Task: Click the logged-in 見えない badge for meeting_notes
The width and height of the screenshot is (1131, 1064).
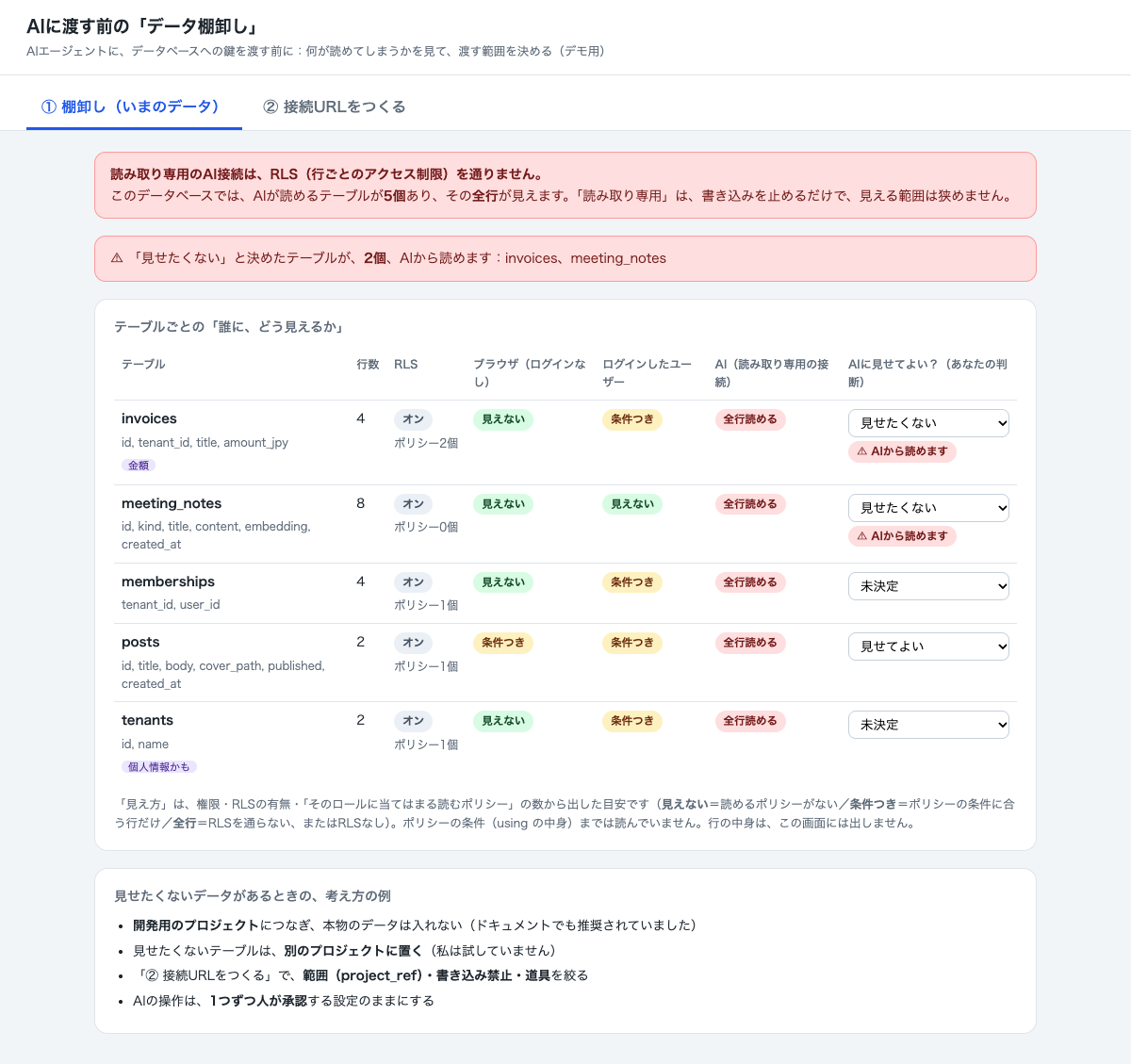Action: pyautogui.click(x=632, y=504)
